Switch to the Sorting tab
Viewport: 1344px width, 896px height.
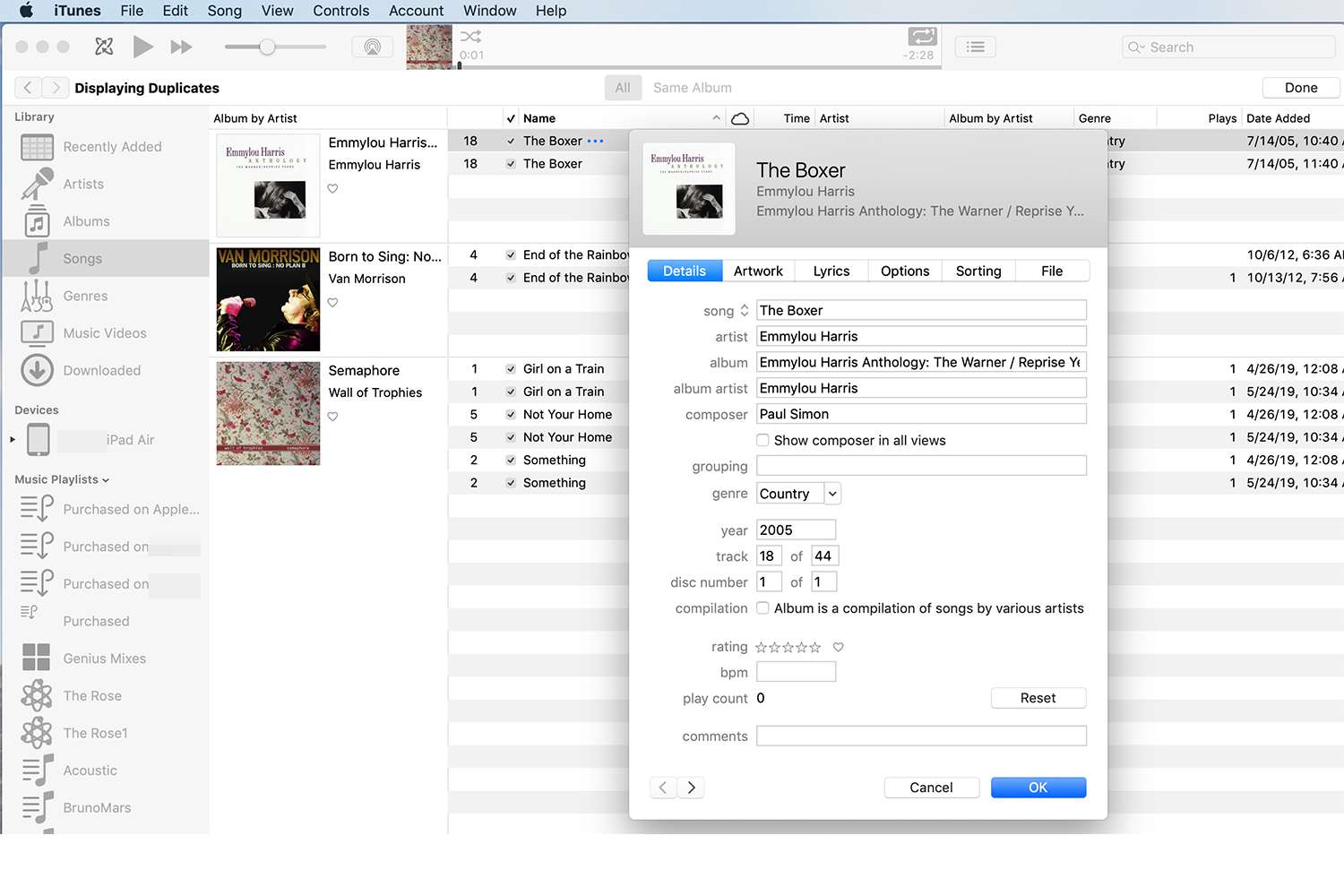click(978, 271)
